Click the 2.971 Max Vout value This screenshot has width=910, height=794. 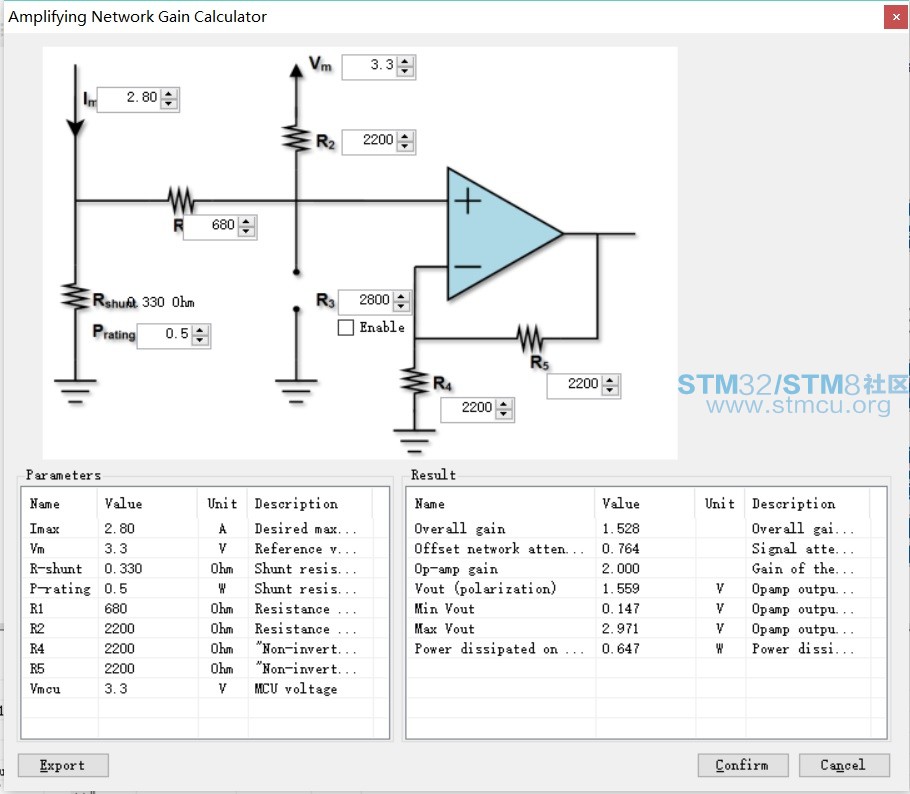620,629
